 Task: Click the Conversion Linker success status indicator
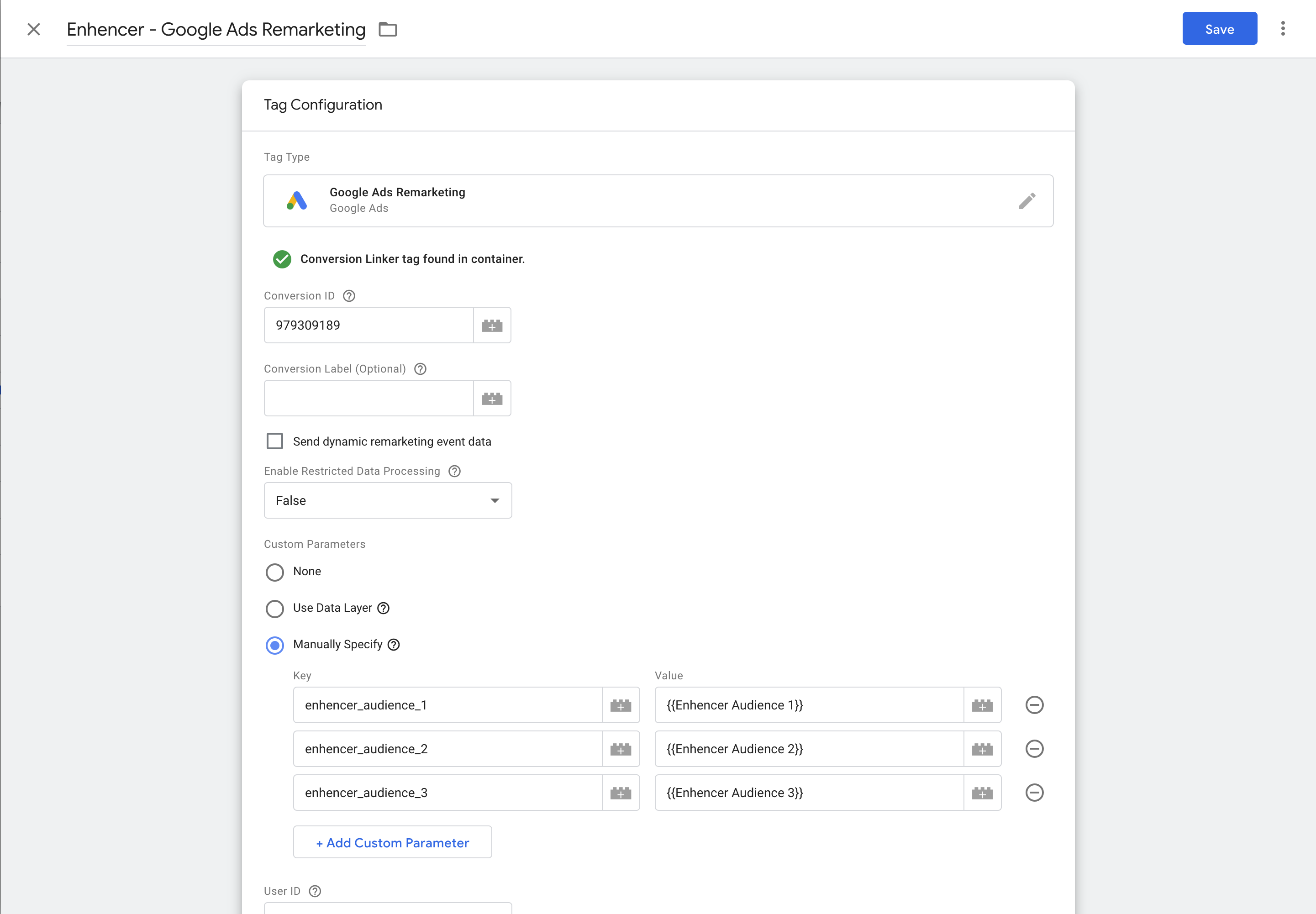(x=282, y=259)
